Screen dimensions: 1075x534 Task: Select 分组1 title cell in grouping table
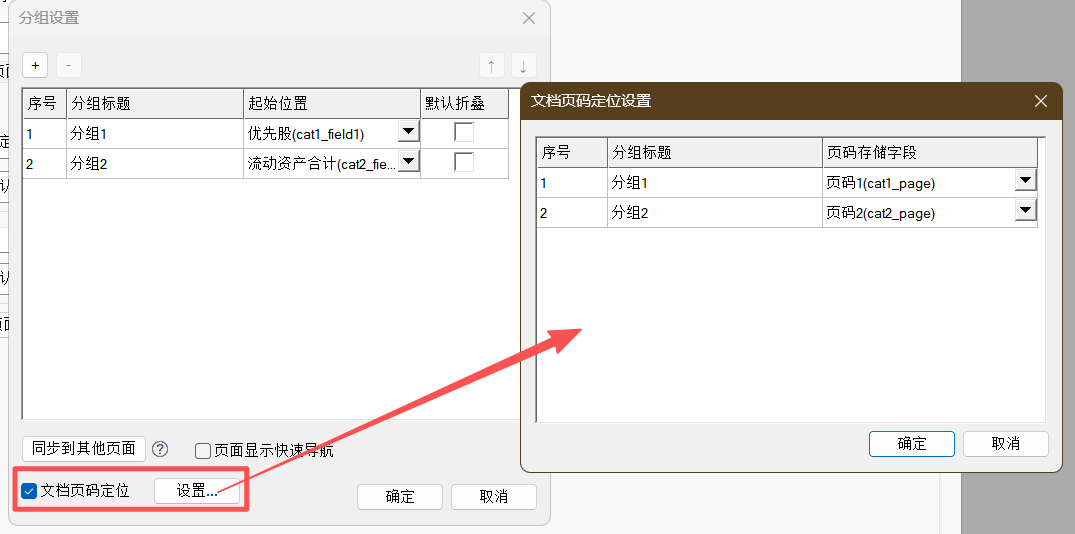155,133
